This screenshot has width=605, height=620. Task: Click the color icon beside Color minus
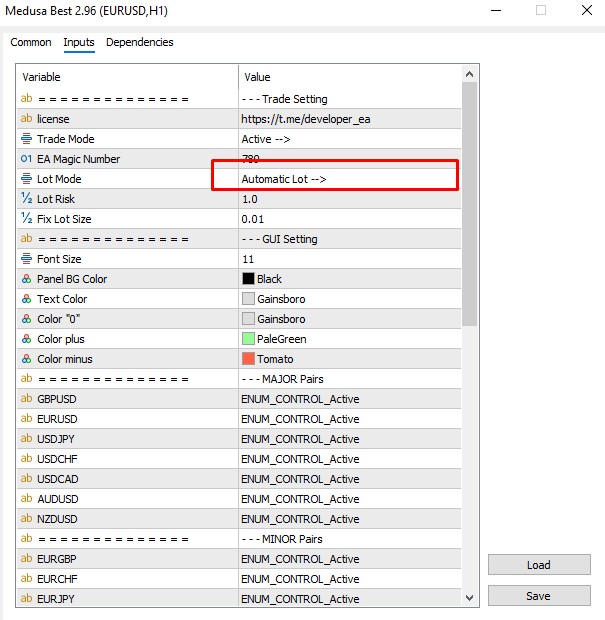(26, 359)
